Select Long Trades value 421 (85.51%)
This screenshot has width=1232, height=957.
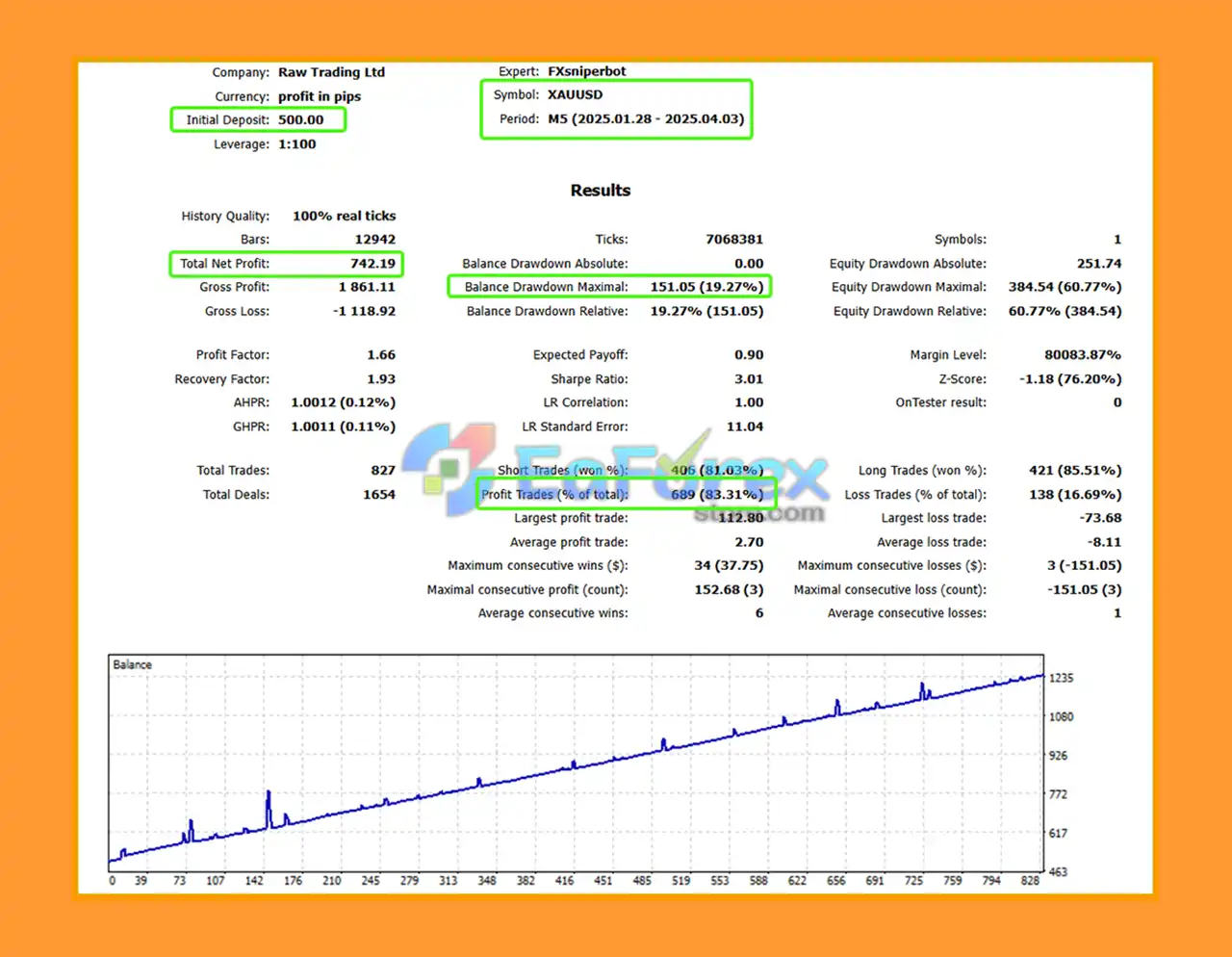coord(1075,471)
